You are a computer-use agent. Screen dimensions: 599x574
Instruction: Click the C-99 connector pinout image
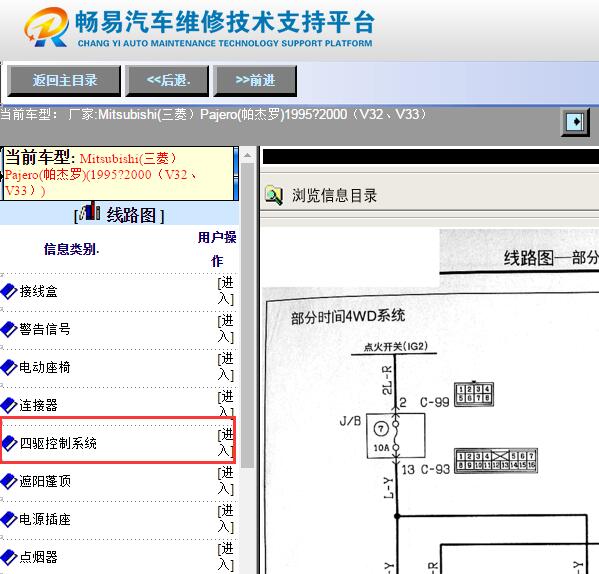click(x=474, y=395)
